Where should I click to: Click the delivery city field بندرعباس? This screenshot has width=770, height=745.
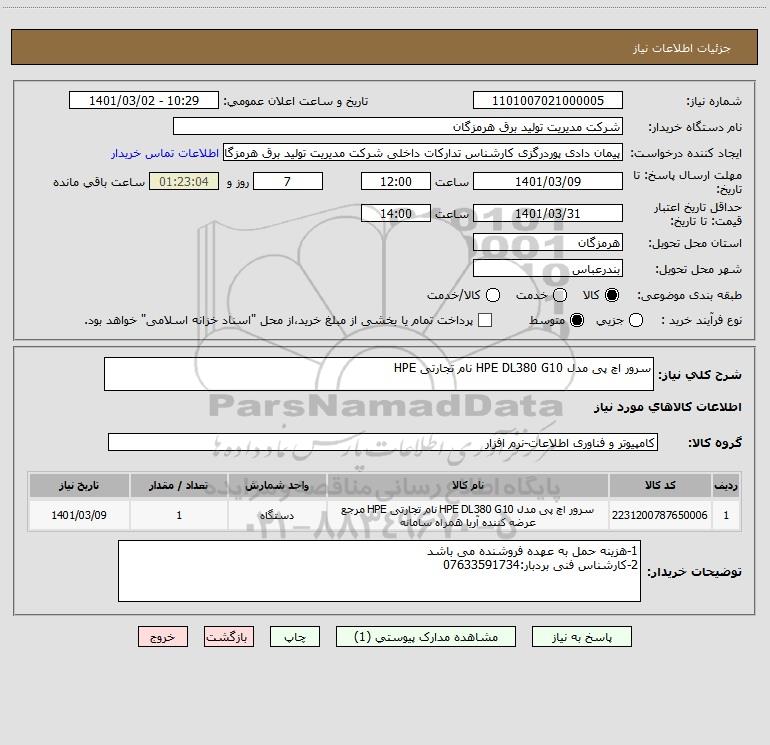pyautogui.click(x=548, y=268)
